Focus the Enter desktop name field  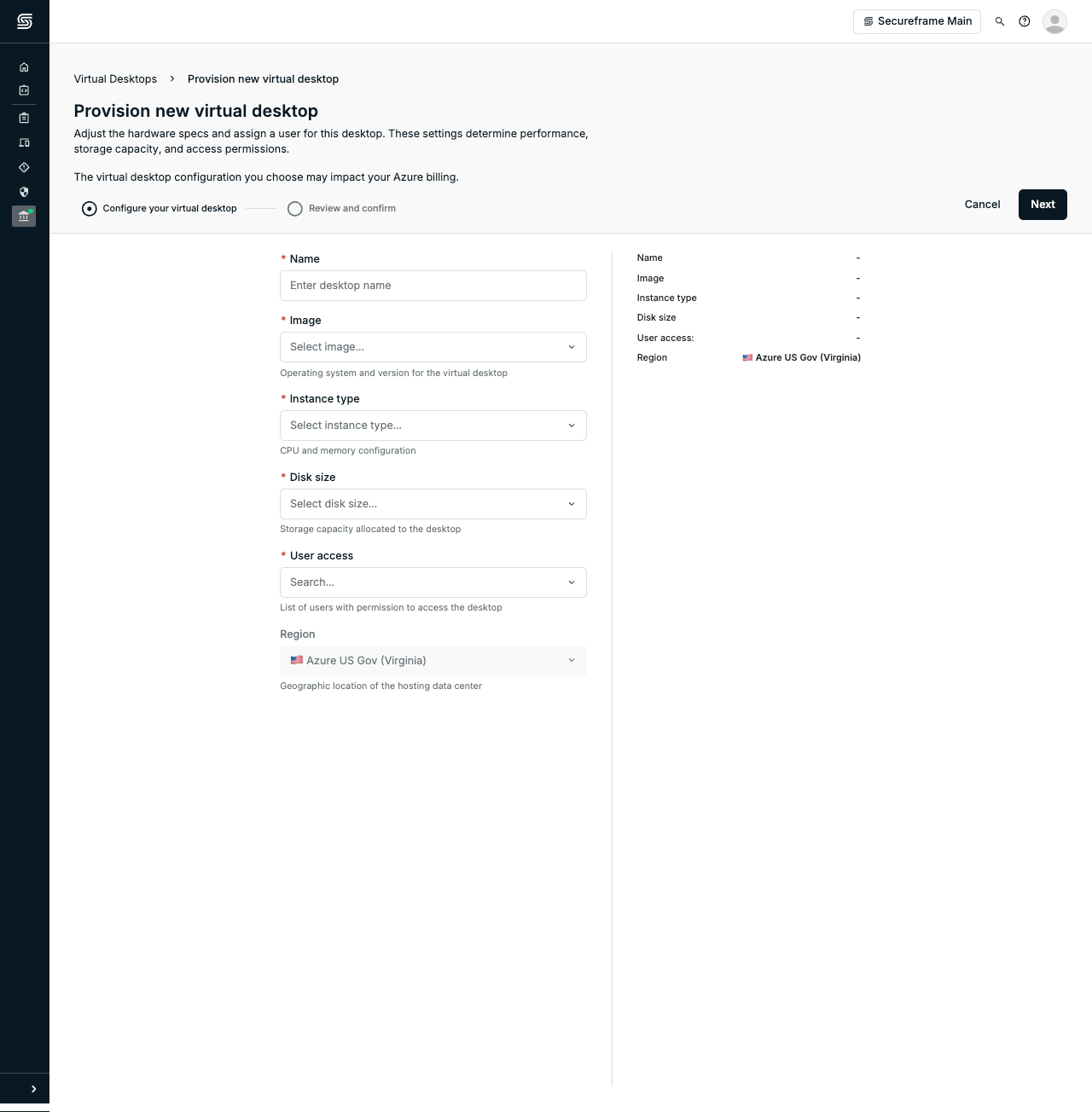pyautogui.click(x=433, y=286)
